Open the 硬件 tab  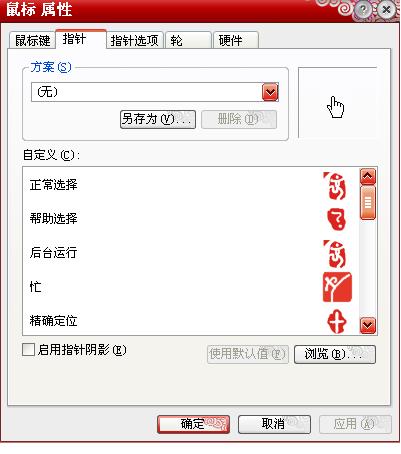pos(236,40)
